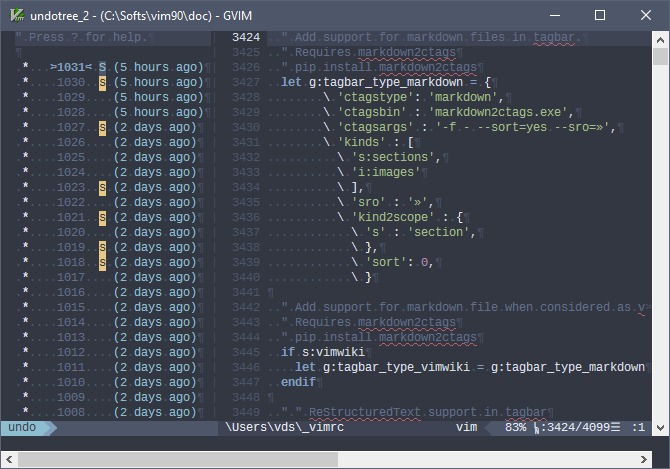The image size is (670, 469).
Task: Click the vertical scrollbar thumb
Action: click(660, 56)
